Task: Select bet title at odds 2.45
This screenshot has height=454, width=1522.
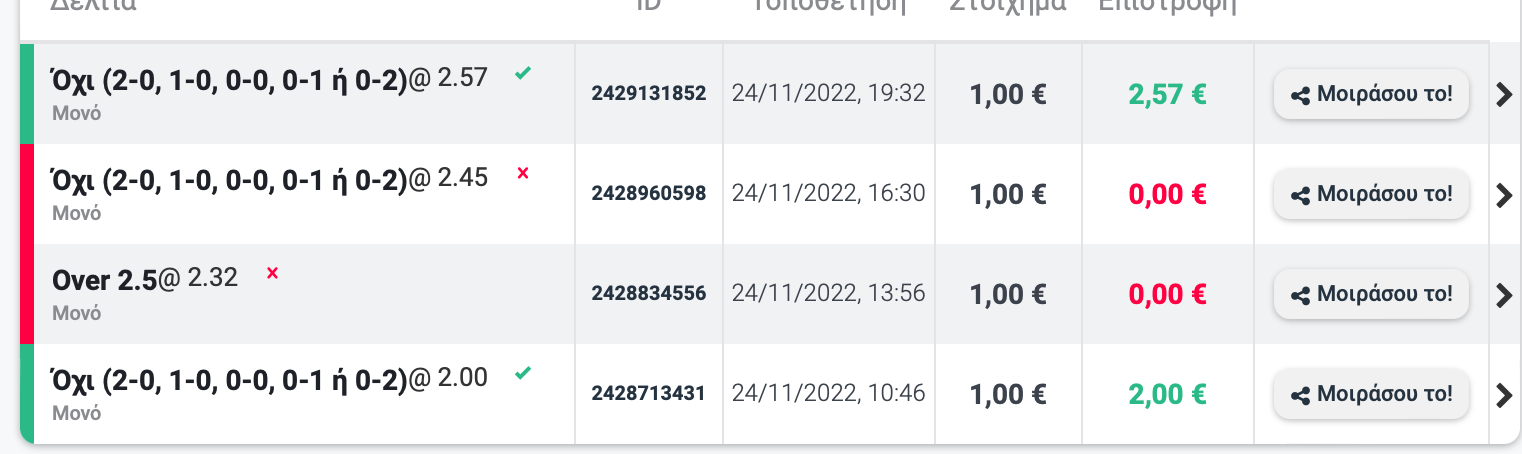Action: point(270,179)
